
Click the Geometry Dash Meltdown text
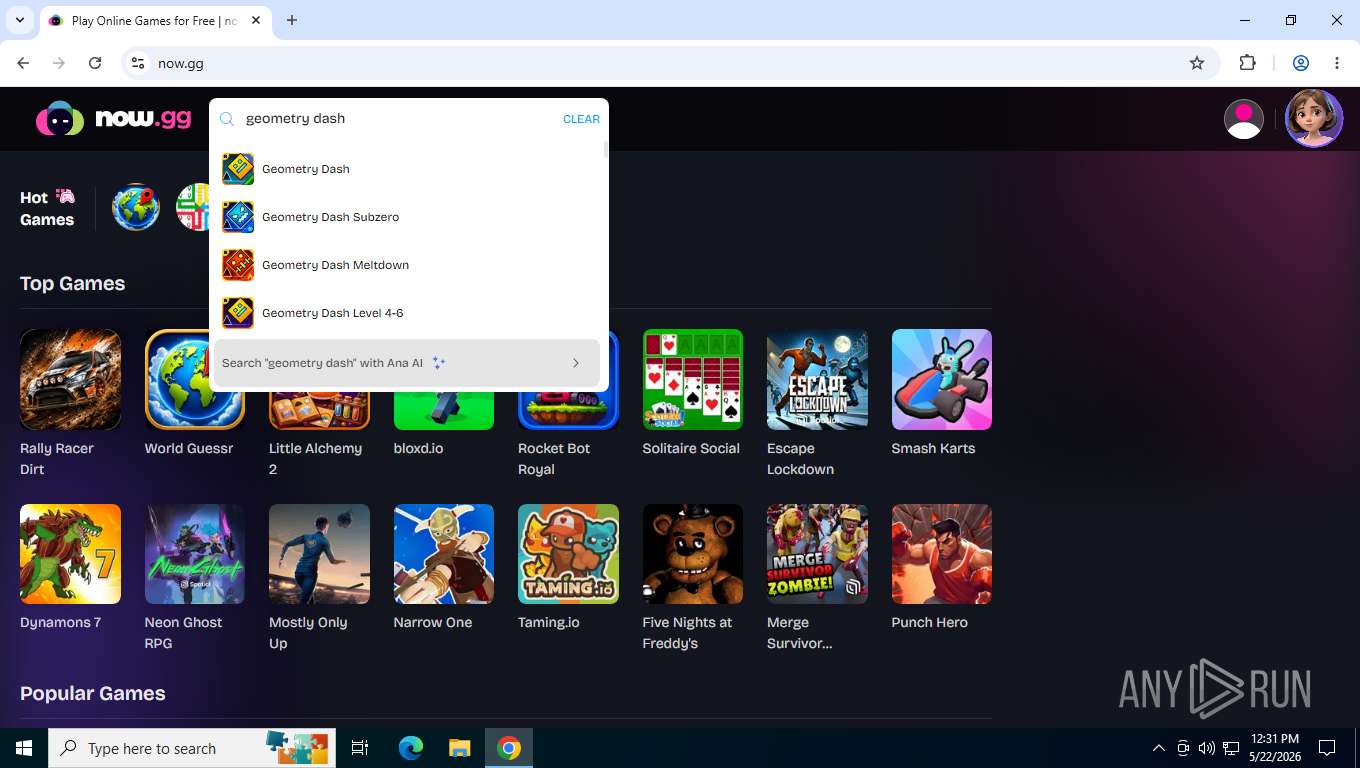[x=335, y=265]
